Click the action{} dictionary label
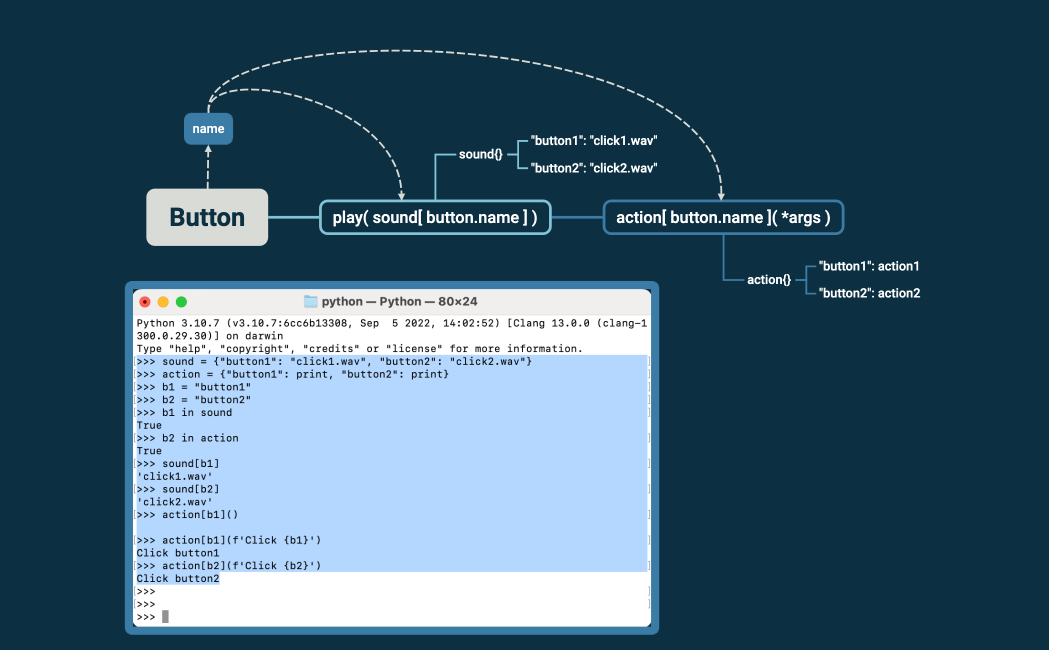Viewport: 1049px width, 650px height. tap(769, 279)
